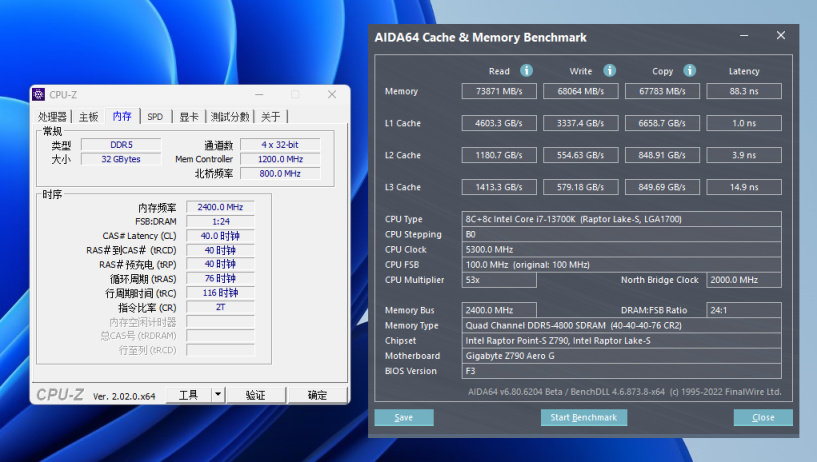Click the Write info icon in AIDA64
Viewport: 817px width, 462px height.
609,70
